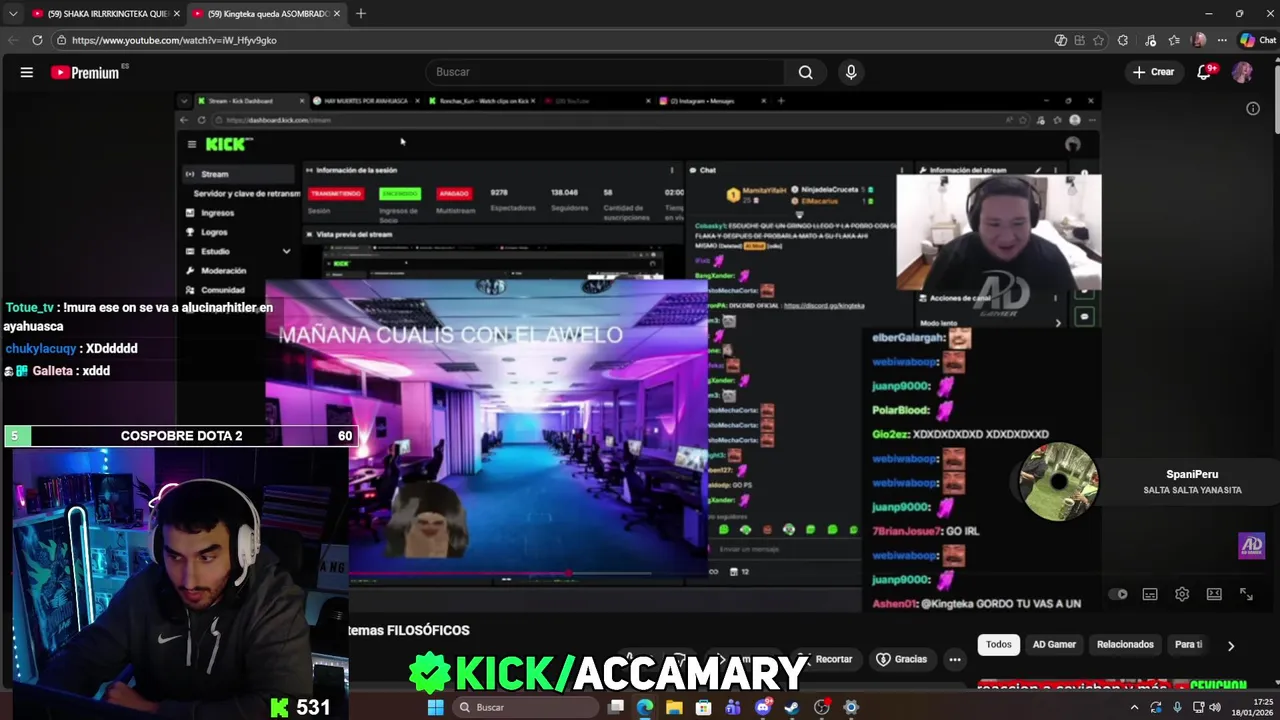Open a new browser tab

pyautogui.click(x=361, y=14)
